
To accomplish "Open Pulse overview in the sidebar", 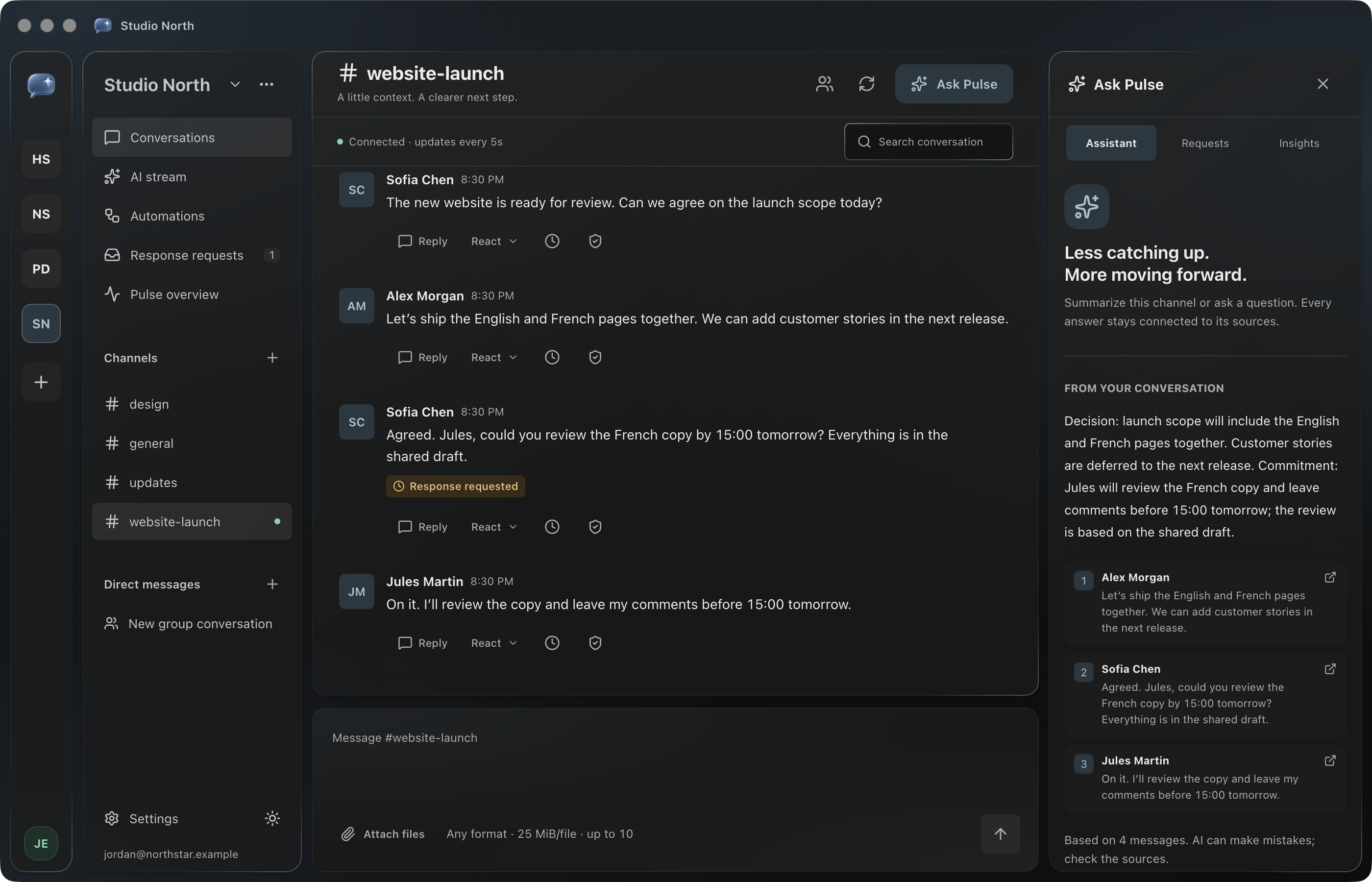I will click(x=192, y=294).
